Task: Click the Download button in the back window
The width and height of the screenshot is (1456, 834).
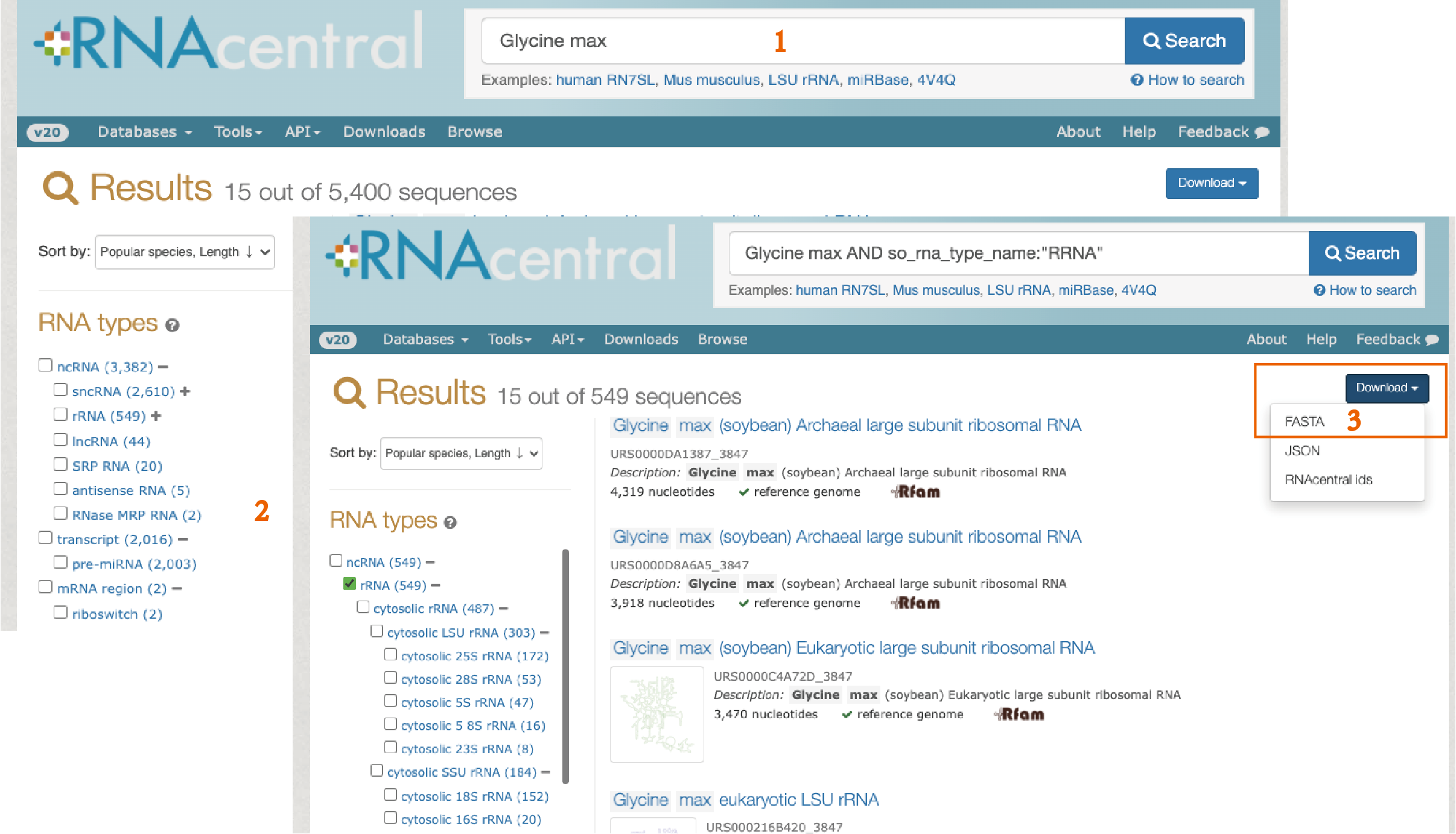Action: (1212, 183)
